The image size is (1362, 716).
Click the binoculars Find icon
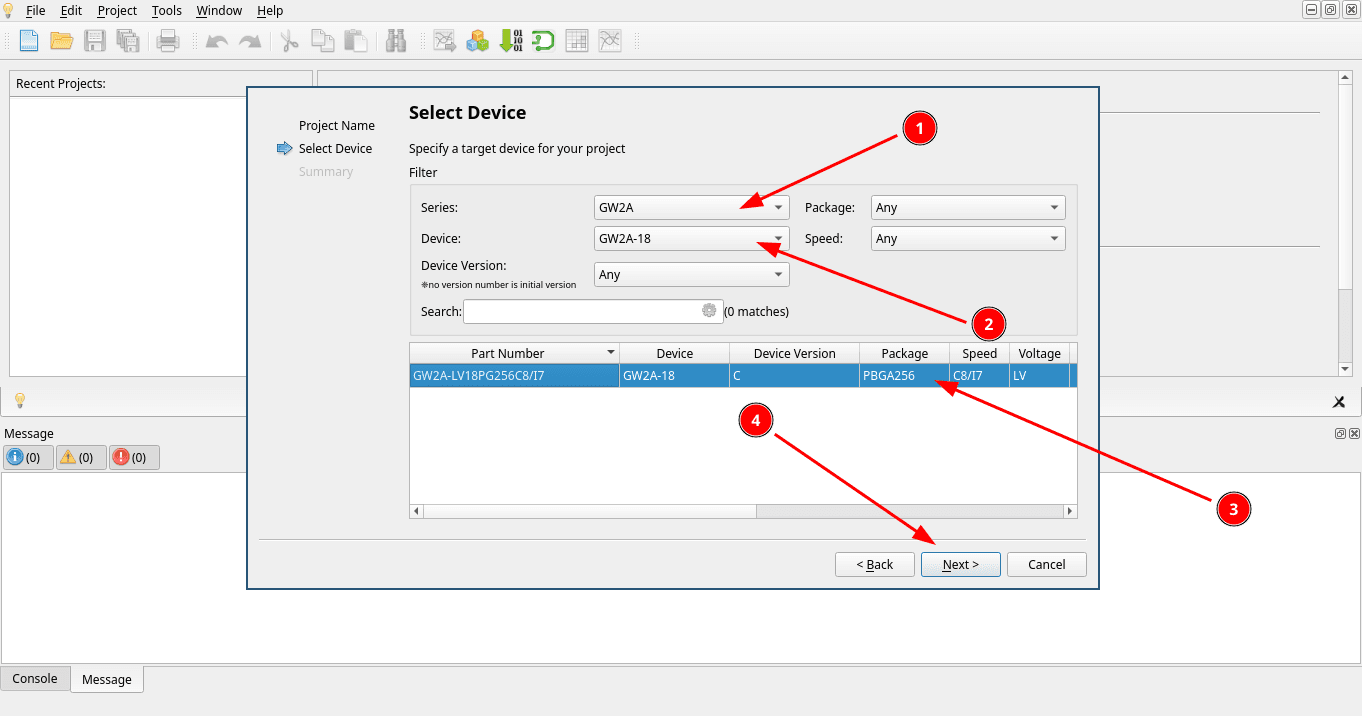point(396,41)
